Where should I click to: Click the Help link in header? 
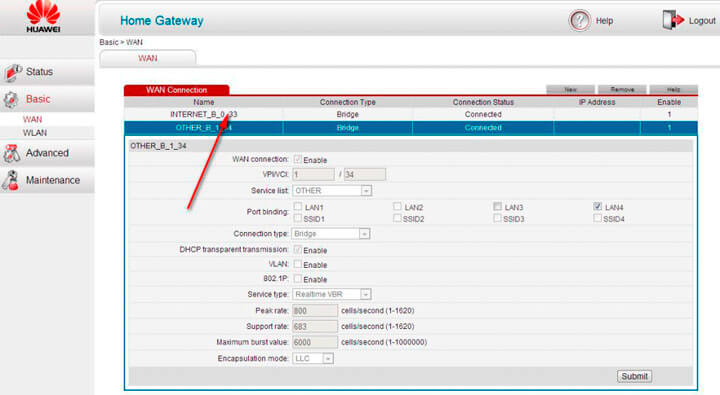[x=604, y=21]
